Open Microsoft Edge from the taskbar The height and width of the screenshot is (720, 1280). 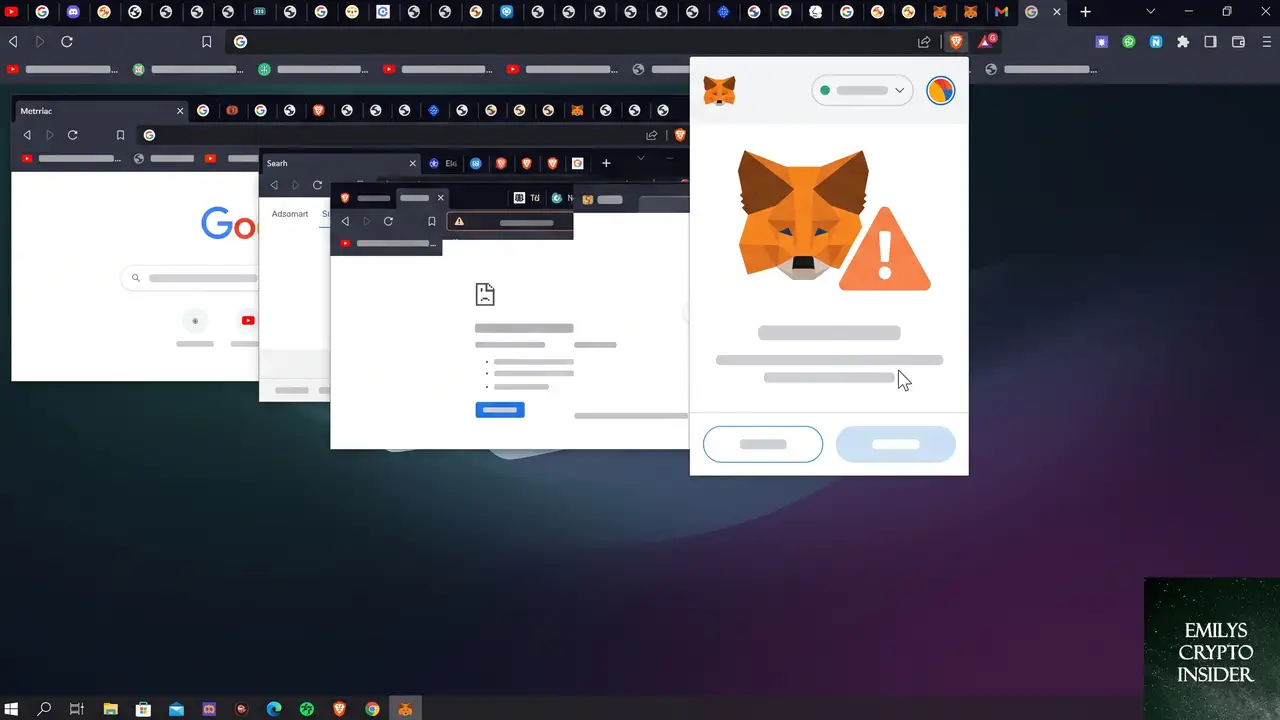[x=274, y=709]
